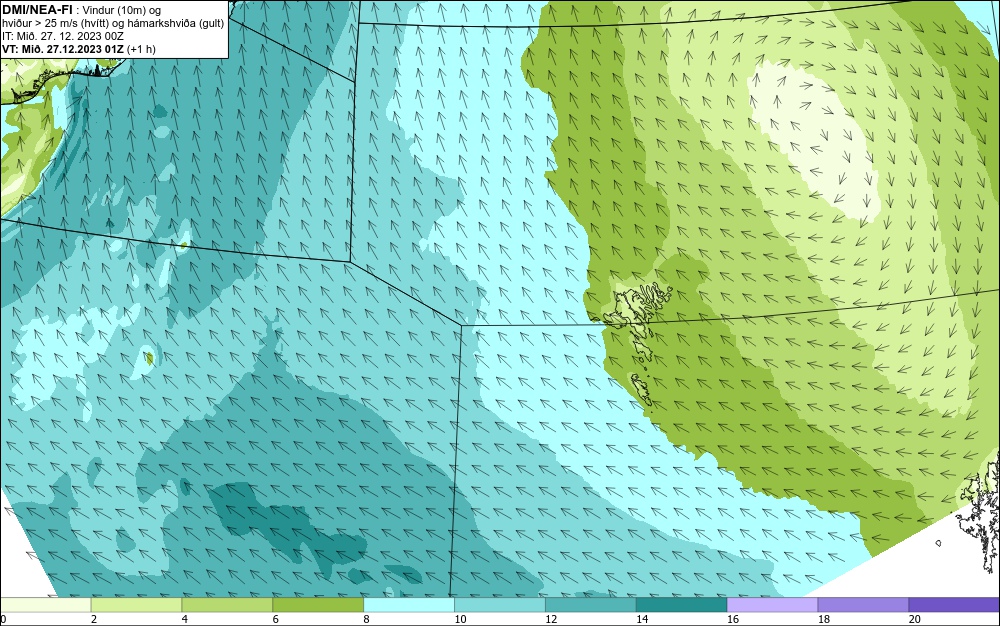Click the DMI/NEA-FI title text

coord(37,9)
